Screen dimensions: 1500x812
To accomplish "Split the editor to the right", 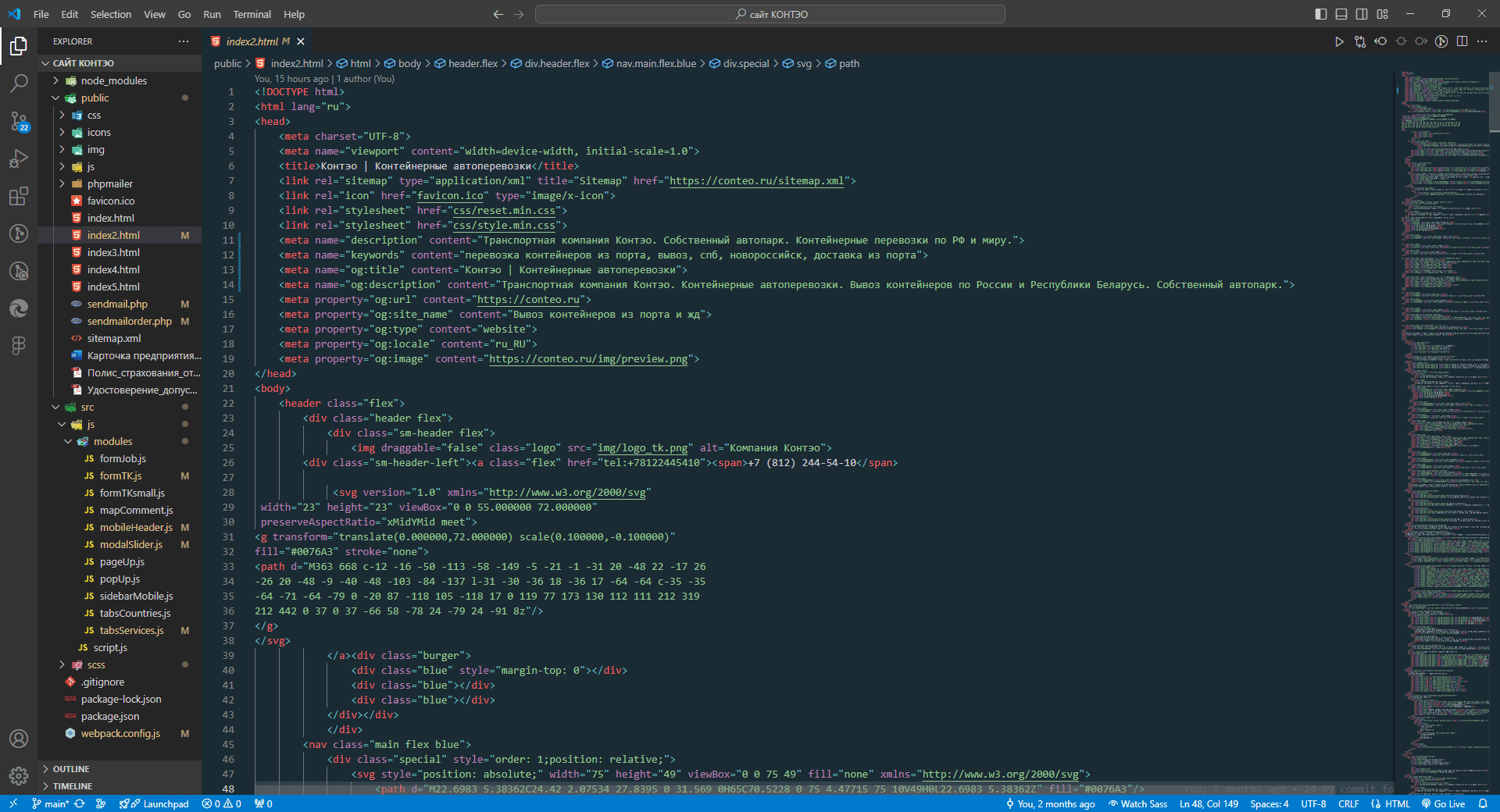I will tap(1462, 41).
